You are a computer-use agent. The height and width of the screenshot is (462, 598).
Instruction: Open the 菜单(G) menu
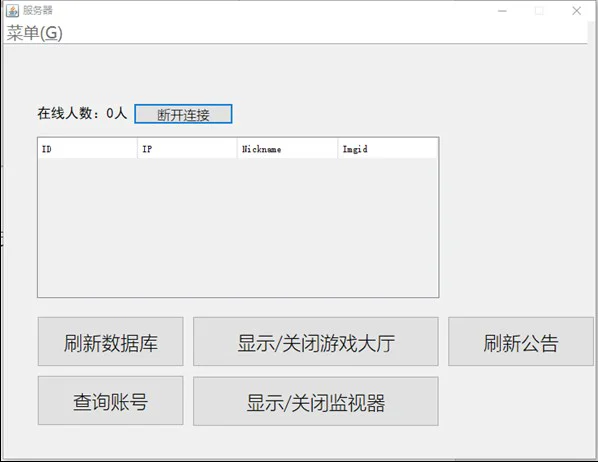click(34, 33)
